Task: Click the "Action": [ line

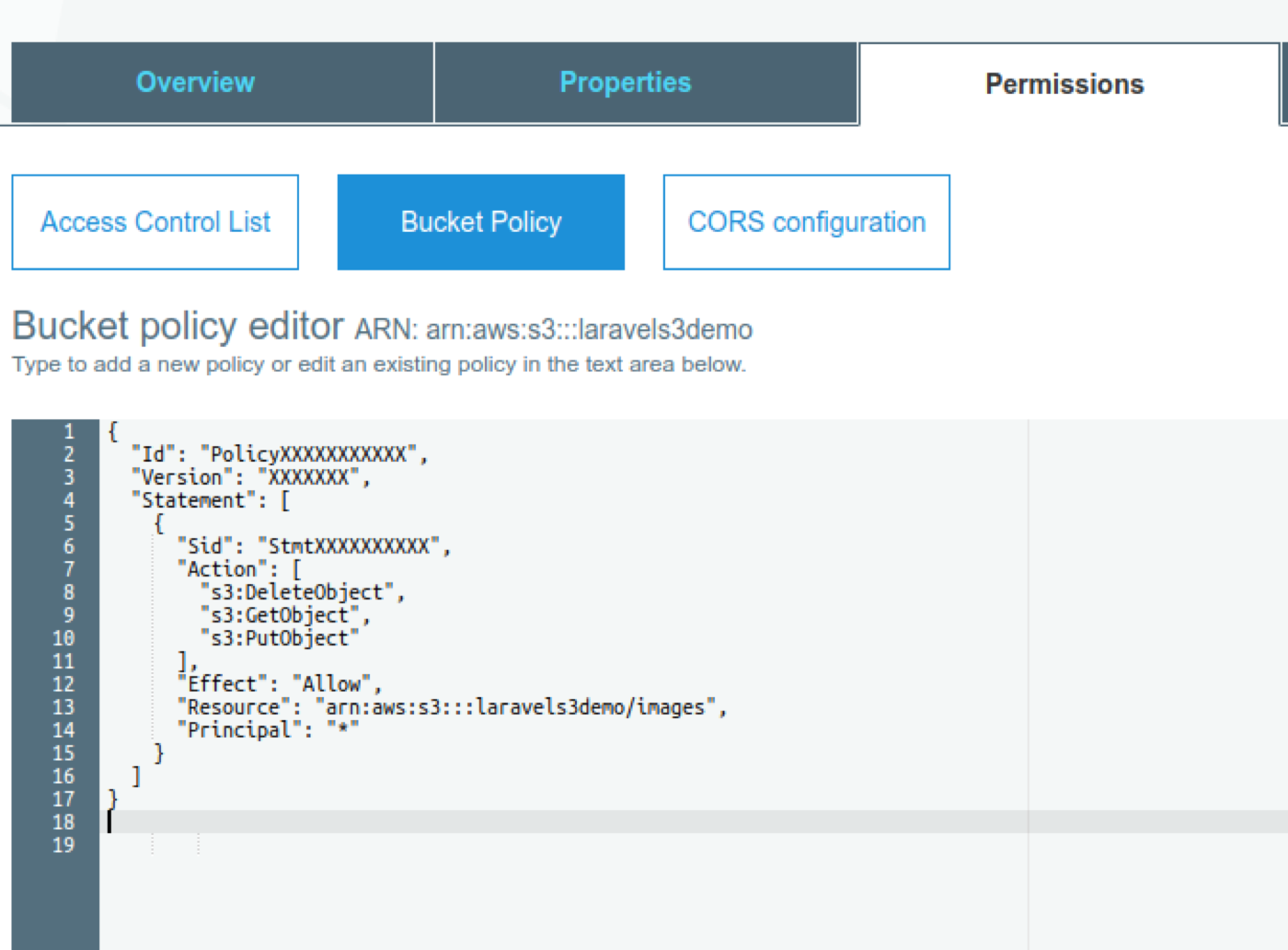Action: pyautogui.click(x=239, y=569)
